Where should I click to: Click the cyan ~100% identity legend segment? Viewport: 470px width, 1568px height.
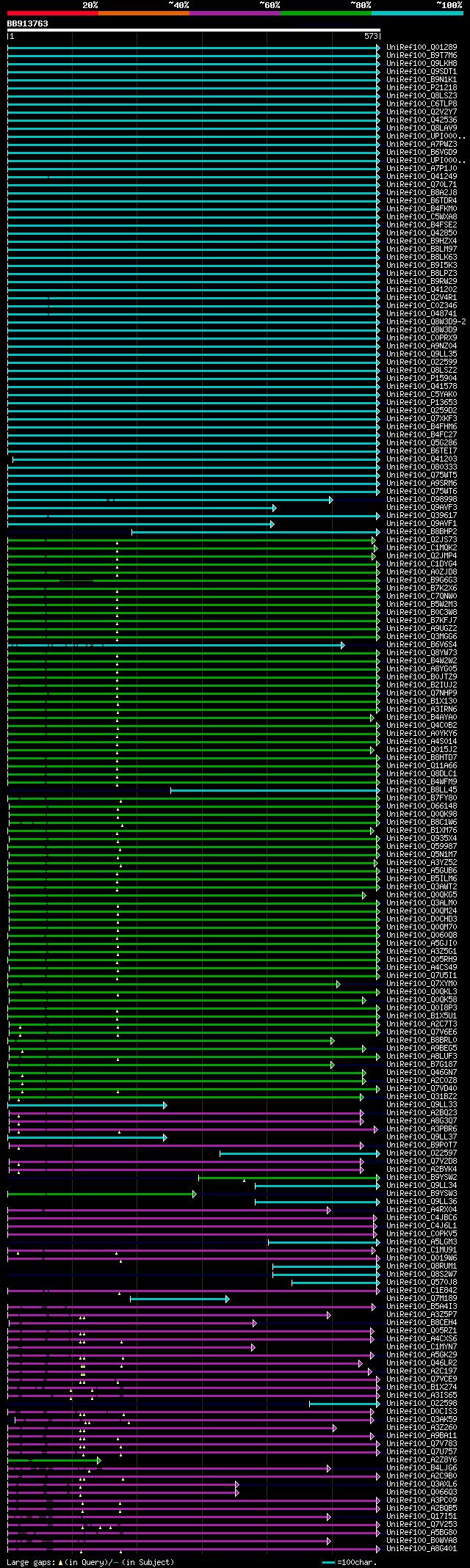point(417,13)
